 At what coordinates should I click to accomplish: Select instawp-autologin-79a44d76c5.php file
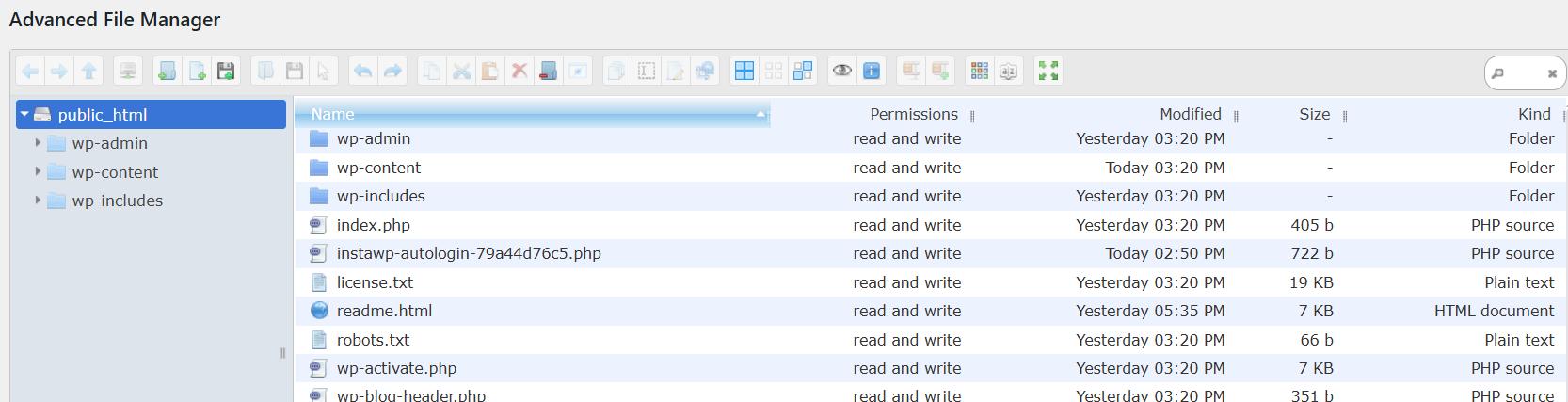pos(931,253)
